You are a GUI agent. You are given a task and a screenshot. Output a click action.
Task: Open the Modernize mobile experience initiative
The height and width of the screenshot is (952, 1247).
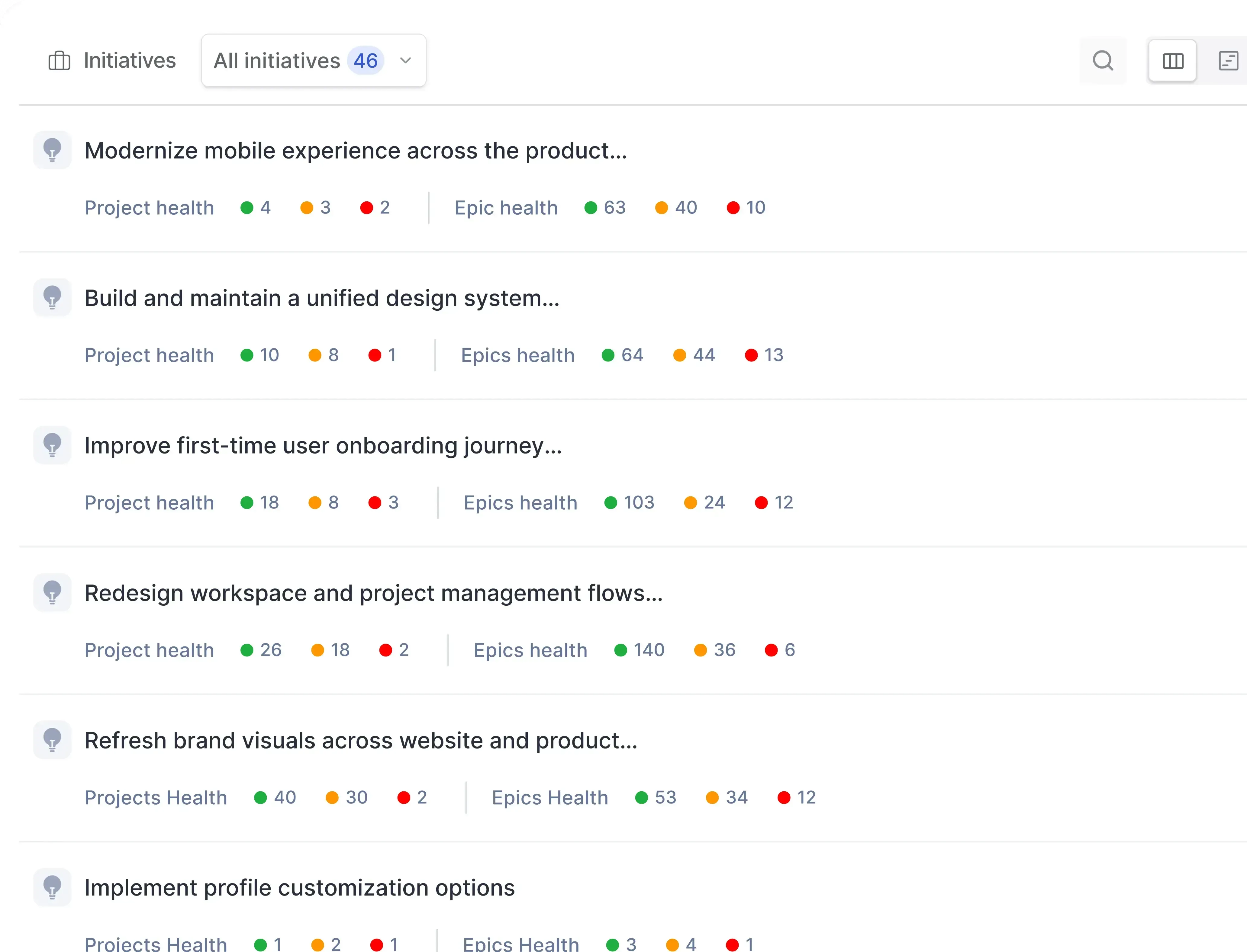point(355,149)
